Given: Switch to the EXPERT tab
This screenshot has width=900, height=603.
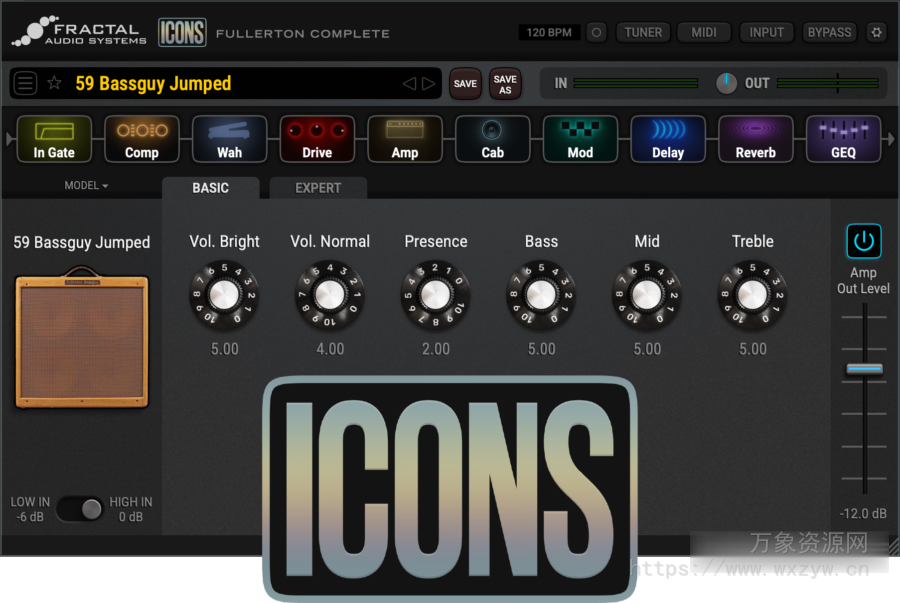Looking at the screenshot, I should [318, 188].
